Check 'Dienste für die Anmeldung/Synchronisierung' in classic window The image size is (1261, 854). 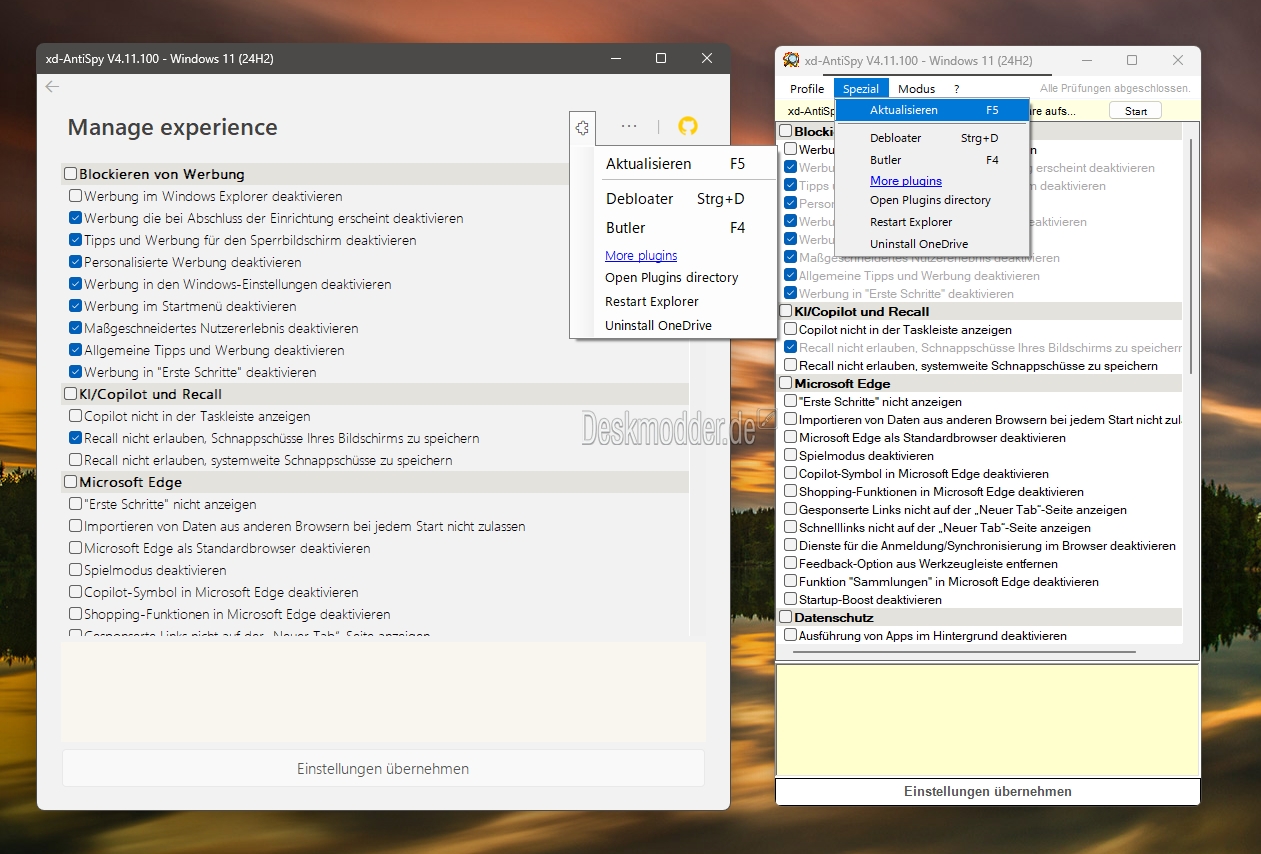(791, 545)
